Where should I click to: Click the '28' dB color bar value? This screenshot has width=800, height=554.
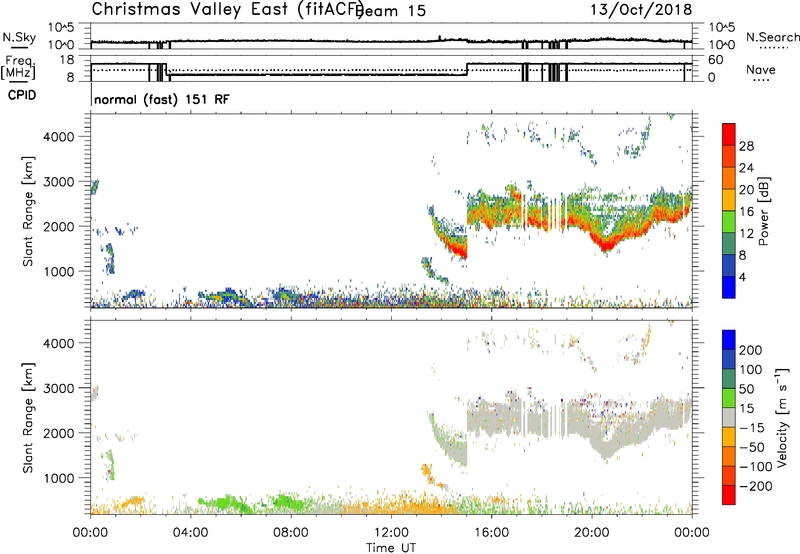[x=746, y=146]
